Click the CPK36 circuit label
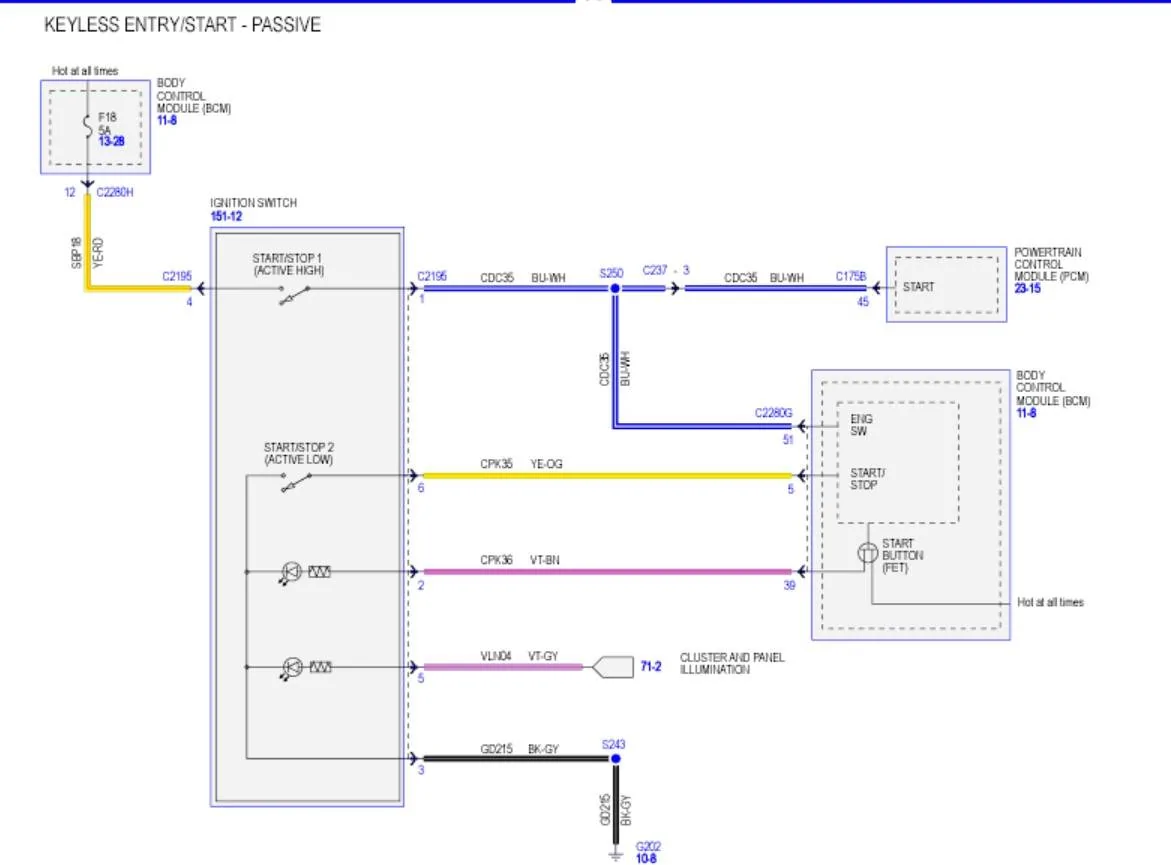This screenshot has height=865, width=1171. [x=496, y=560]
